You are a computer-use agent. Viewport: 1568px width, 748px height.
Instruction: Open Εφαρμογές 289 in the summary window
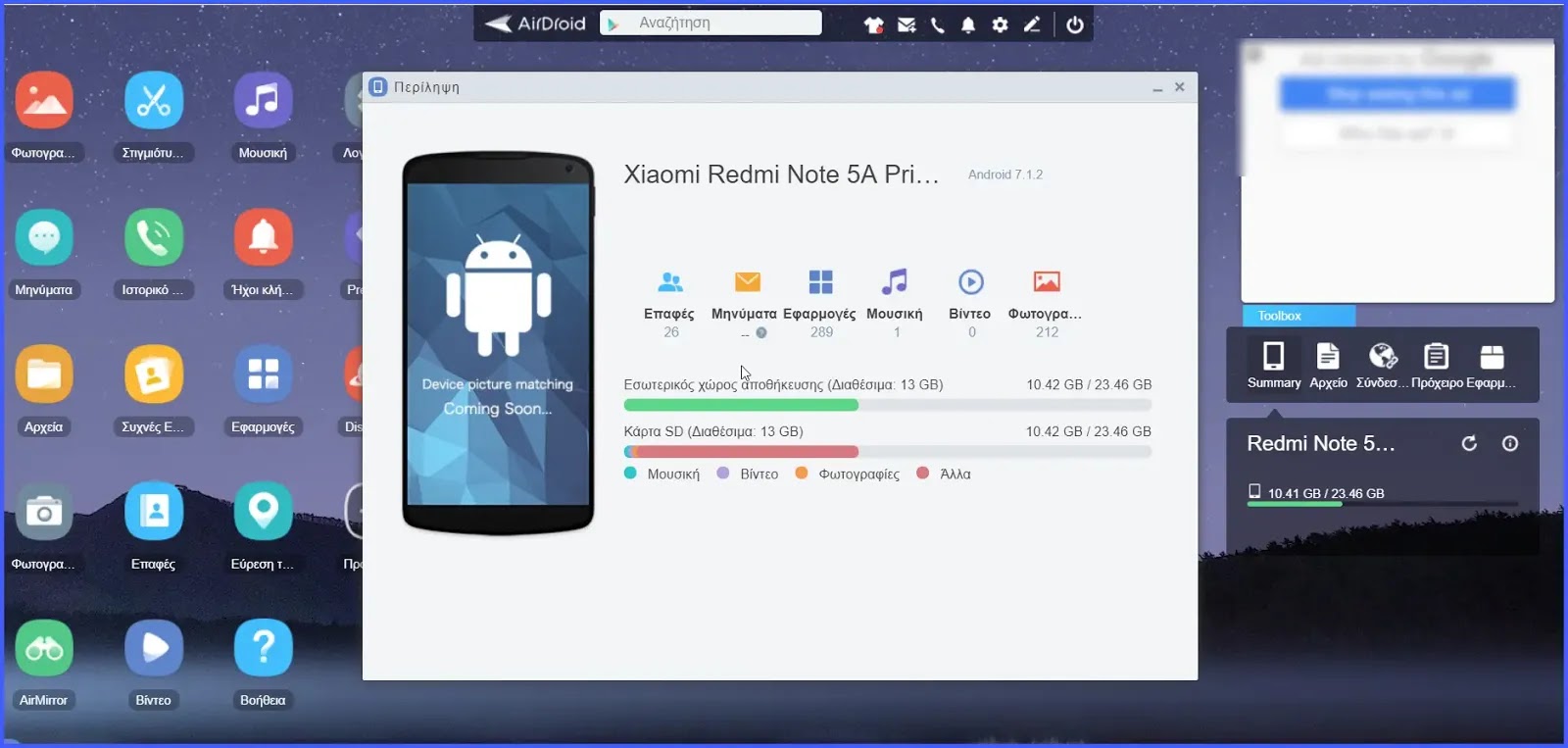tap(820, 304)
